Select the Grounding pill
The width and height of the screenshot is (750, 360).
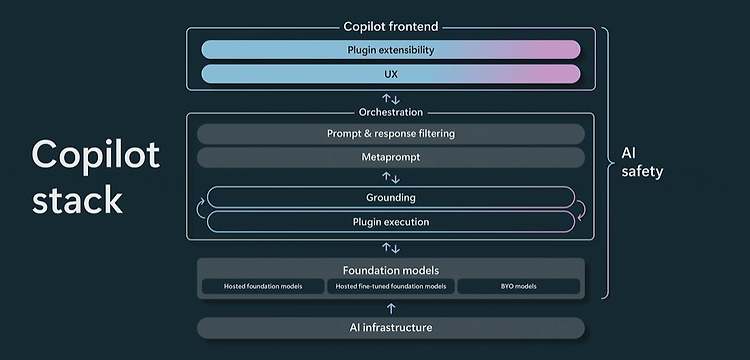(390, 197)
